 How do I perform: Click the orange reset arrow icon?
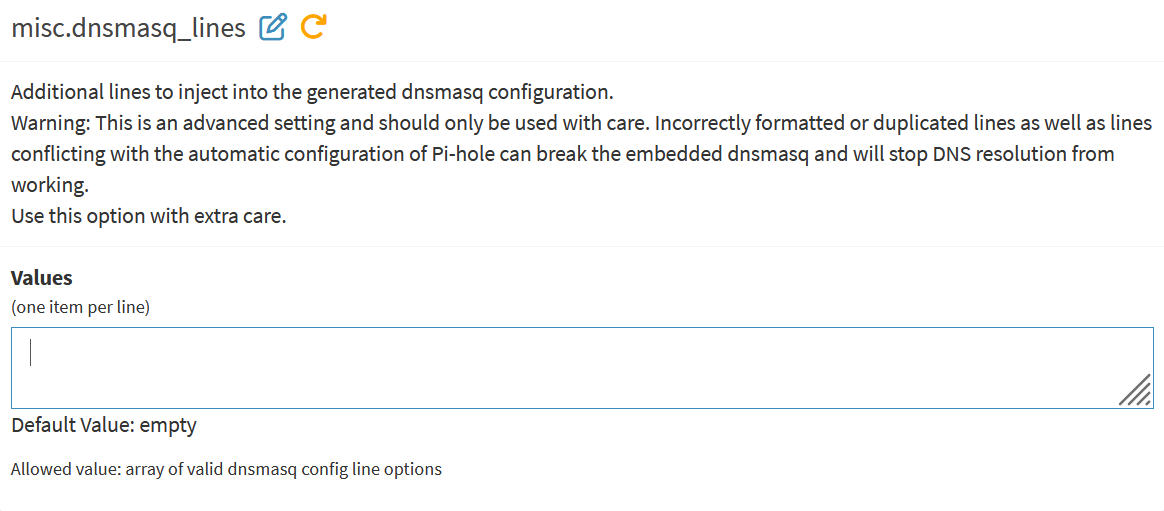tap(314, 28)
